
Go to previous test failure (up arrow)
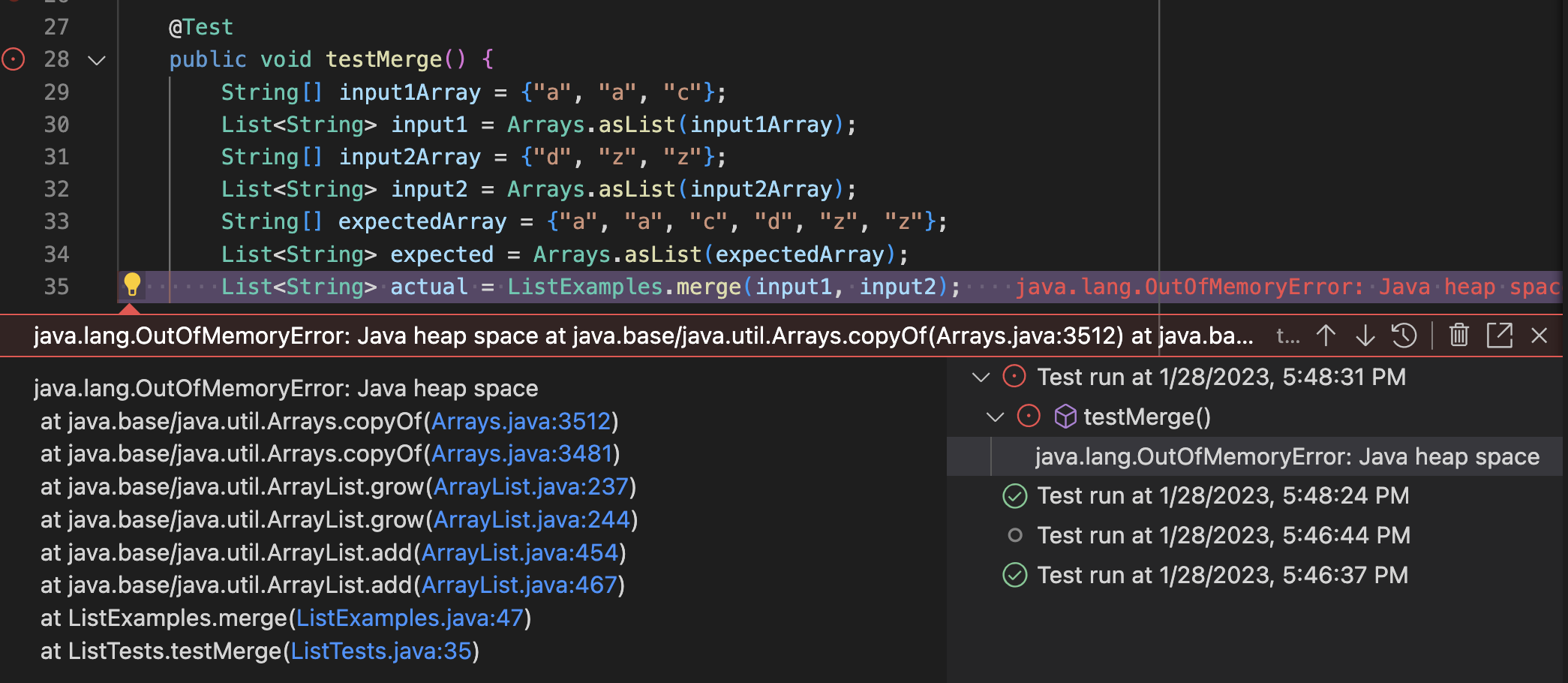click(x=1326, y=335)
